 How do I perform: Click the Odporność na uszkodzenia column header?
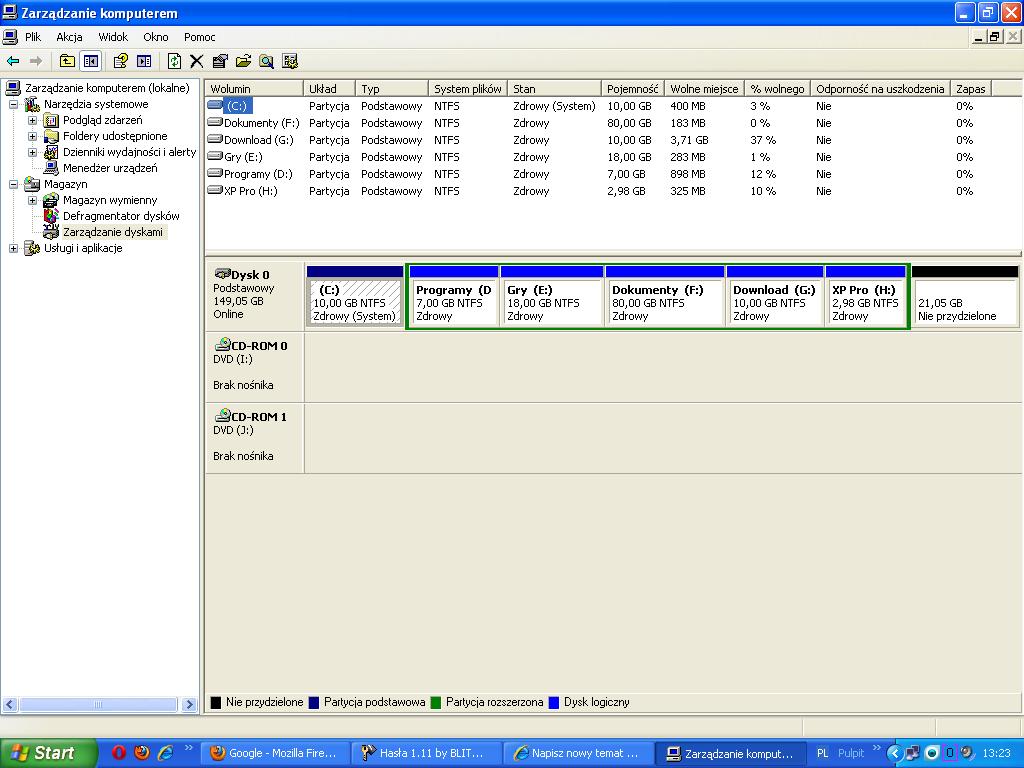(x=880, y=89)
